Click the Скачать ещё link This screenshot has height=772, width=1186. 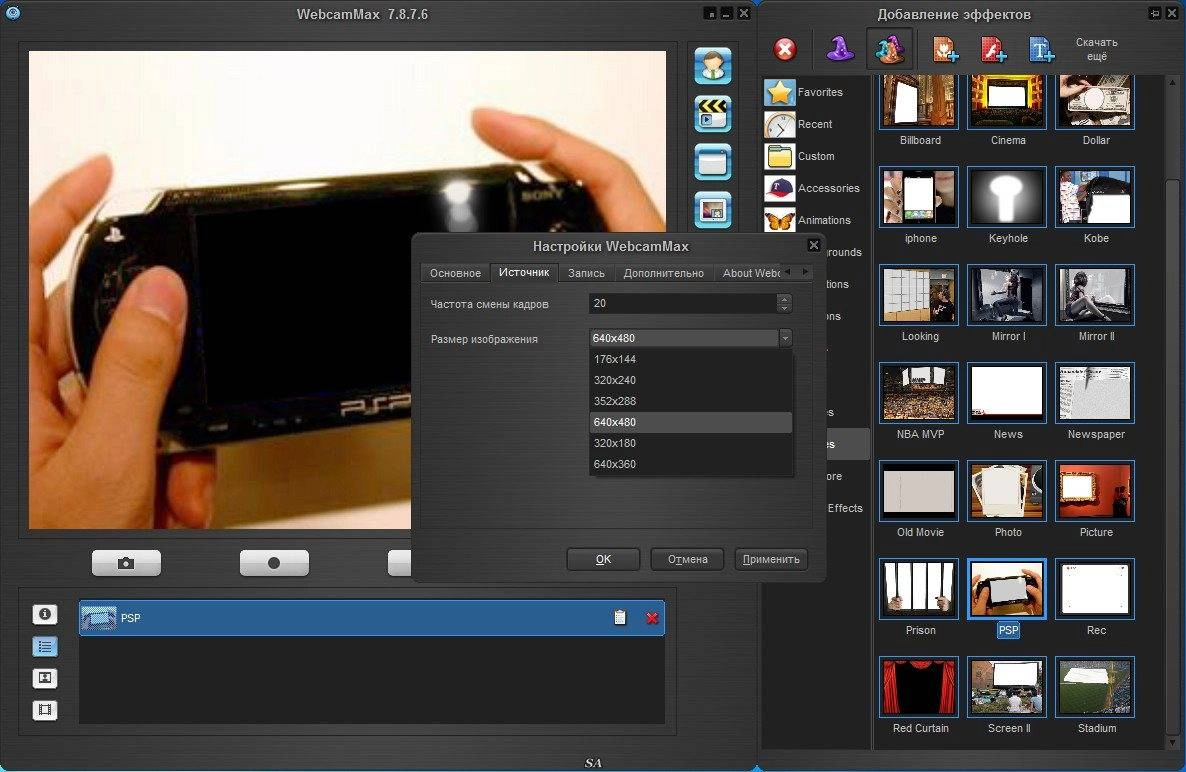[x=1097, y=49]
